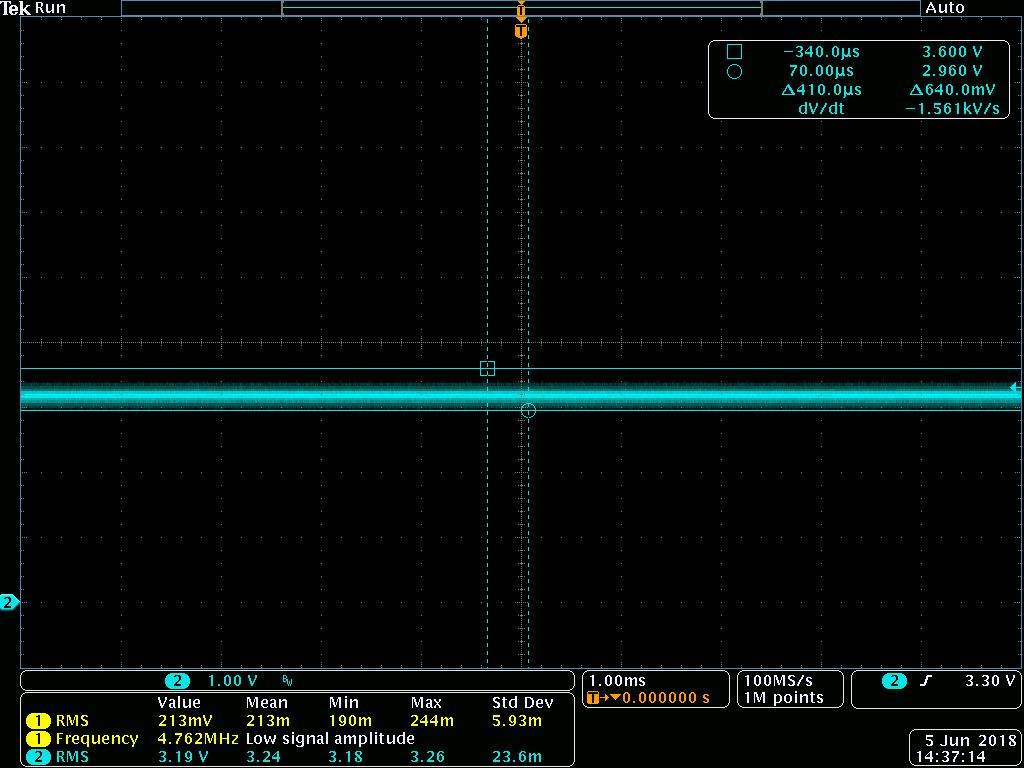Click the square cursor marker on the waveform
The width and height of the screenshot is (1024, 768).
pyautogui.click(x=487, y=368)
